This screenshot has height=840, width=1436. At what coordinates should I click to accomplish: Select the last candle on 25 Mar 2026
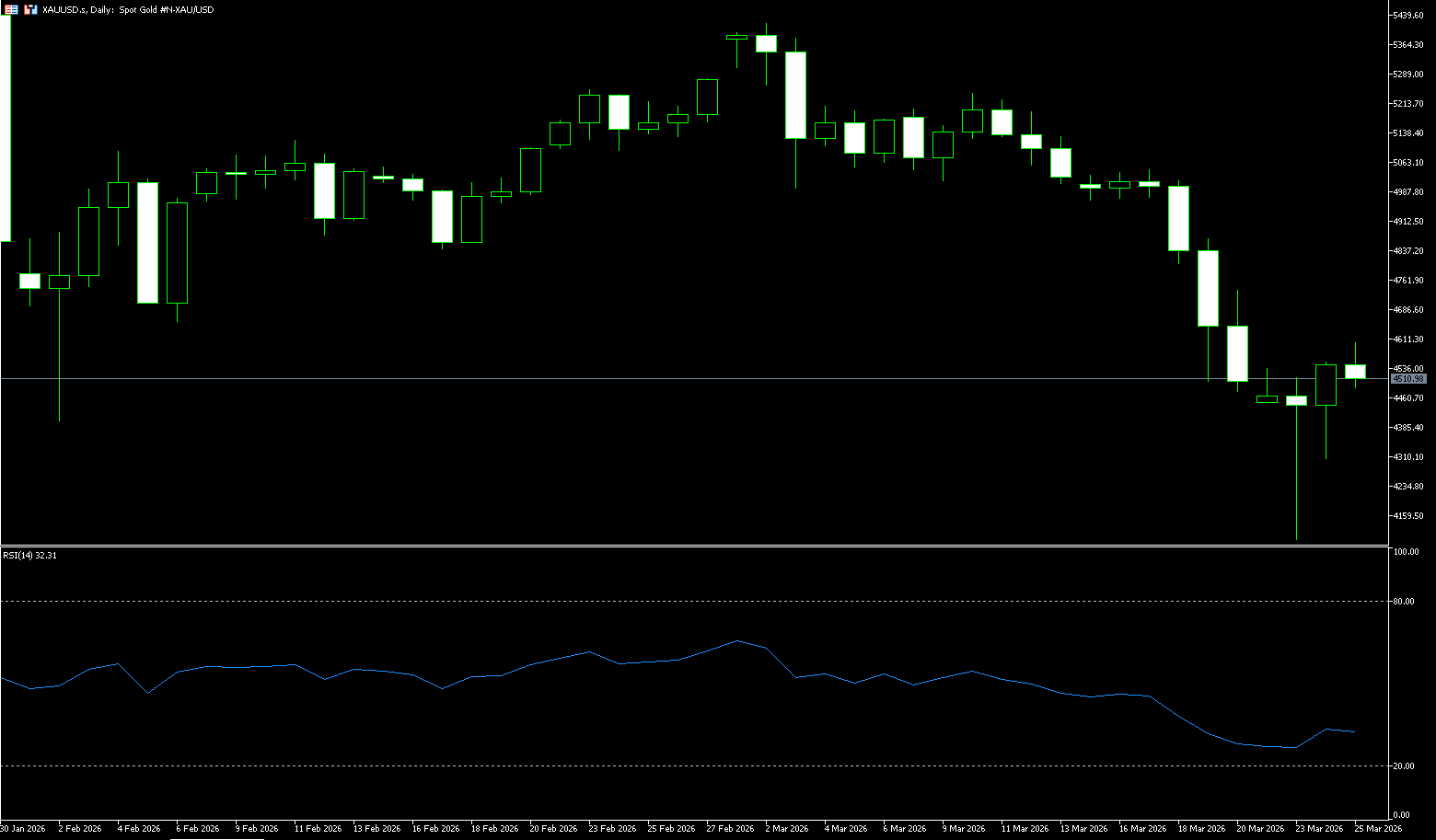click(1355, 372)
